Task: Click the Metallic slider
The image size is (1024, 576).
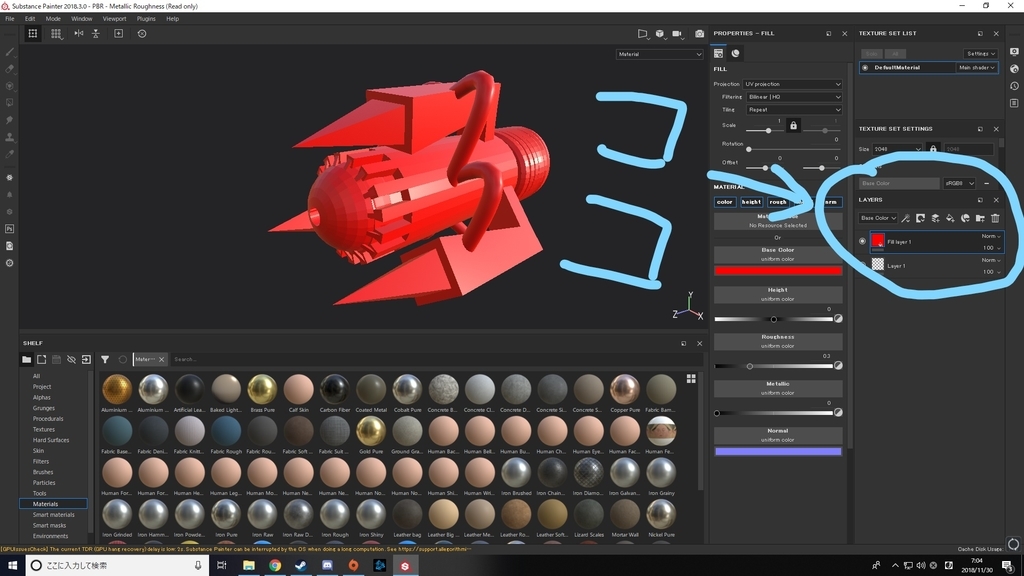Action: pyautogui.click(x=774, y=413)
